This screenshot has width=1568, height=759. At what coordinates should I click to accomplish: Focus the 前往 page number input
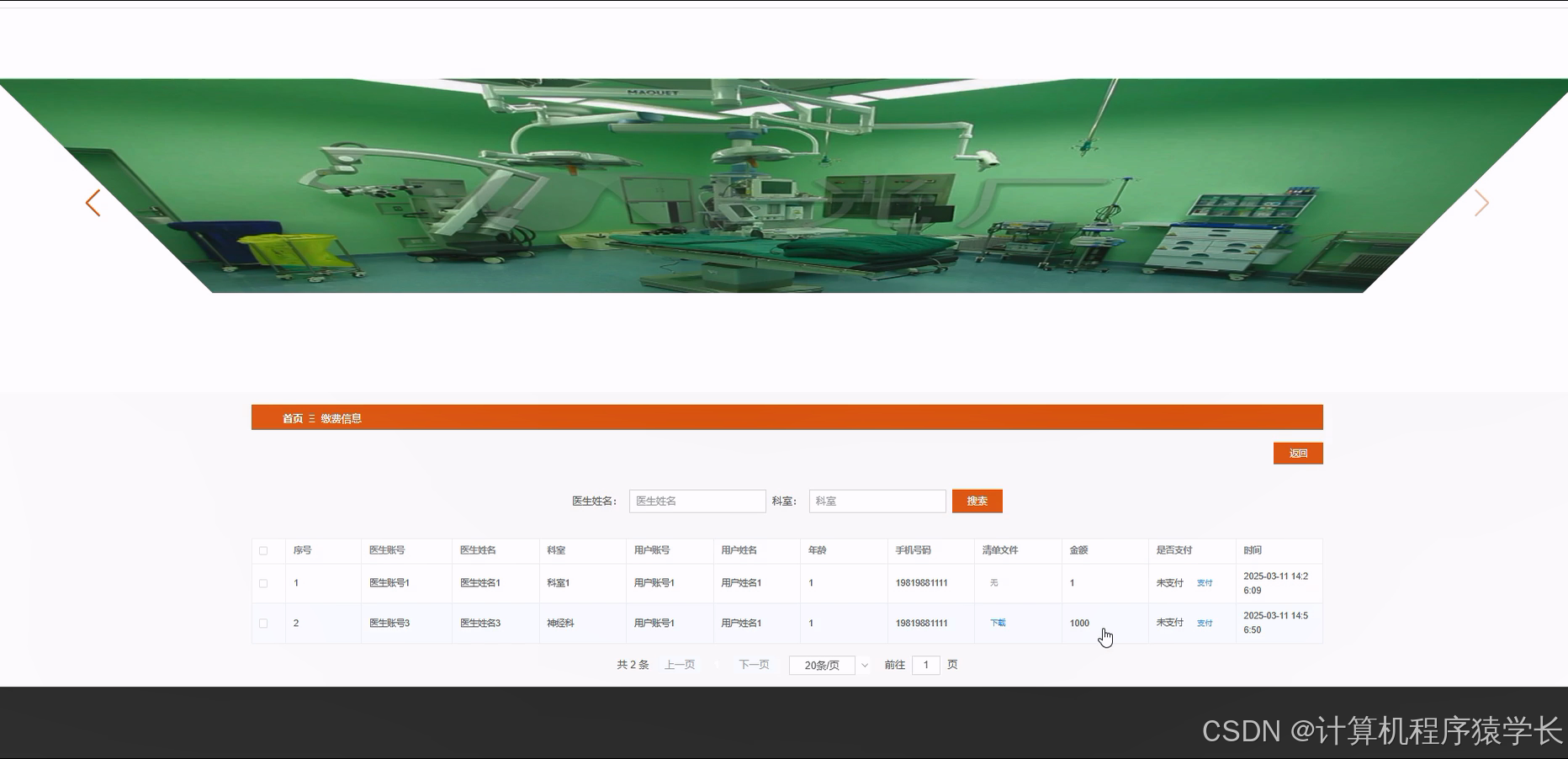(x=925, y=665)
